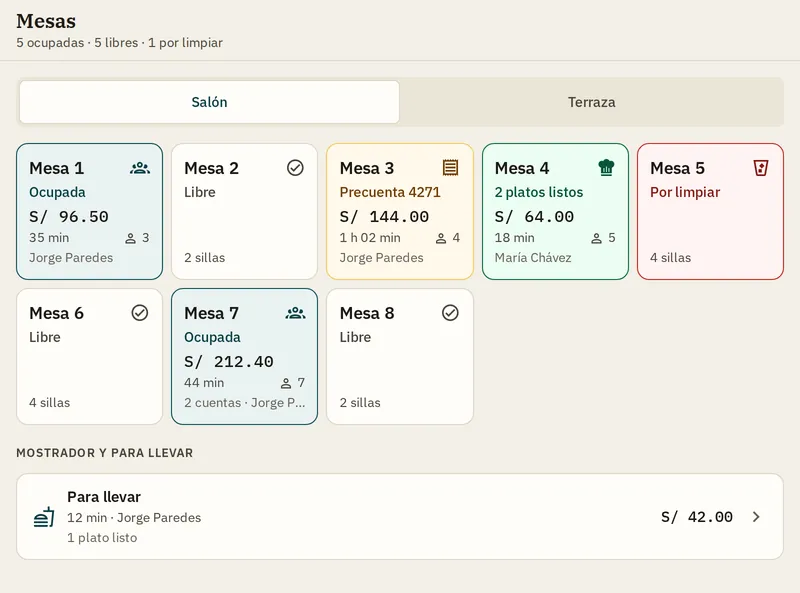
Task: Click the guest count icon on Mesa 3
Action: pyautogui.click(x=441, y=238)
